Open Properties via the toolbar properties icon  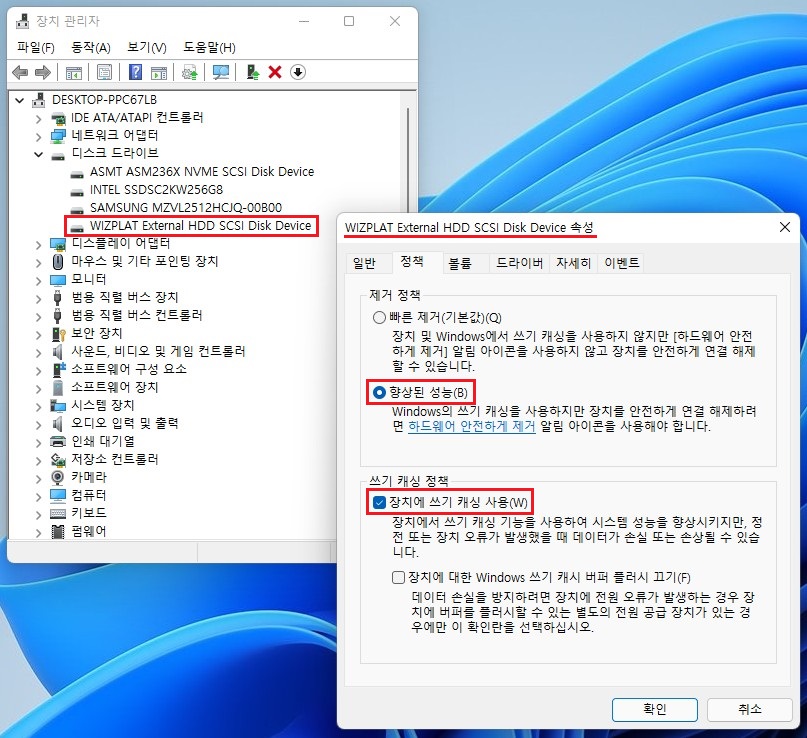click(104, 73)
